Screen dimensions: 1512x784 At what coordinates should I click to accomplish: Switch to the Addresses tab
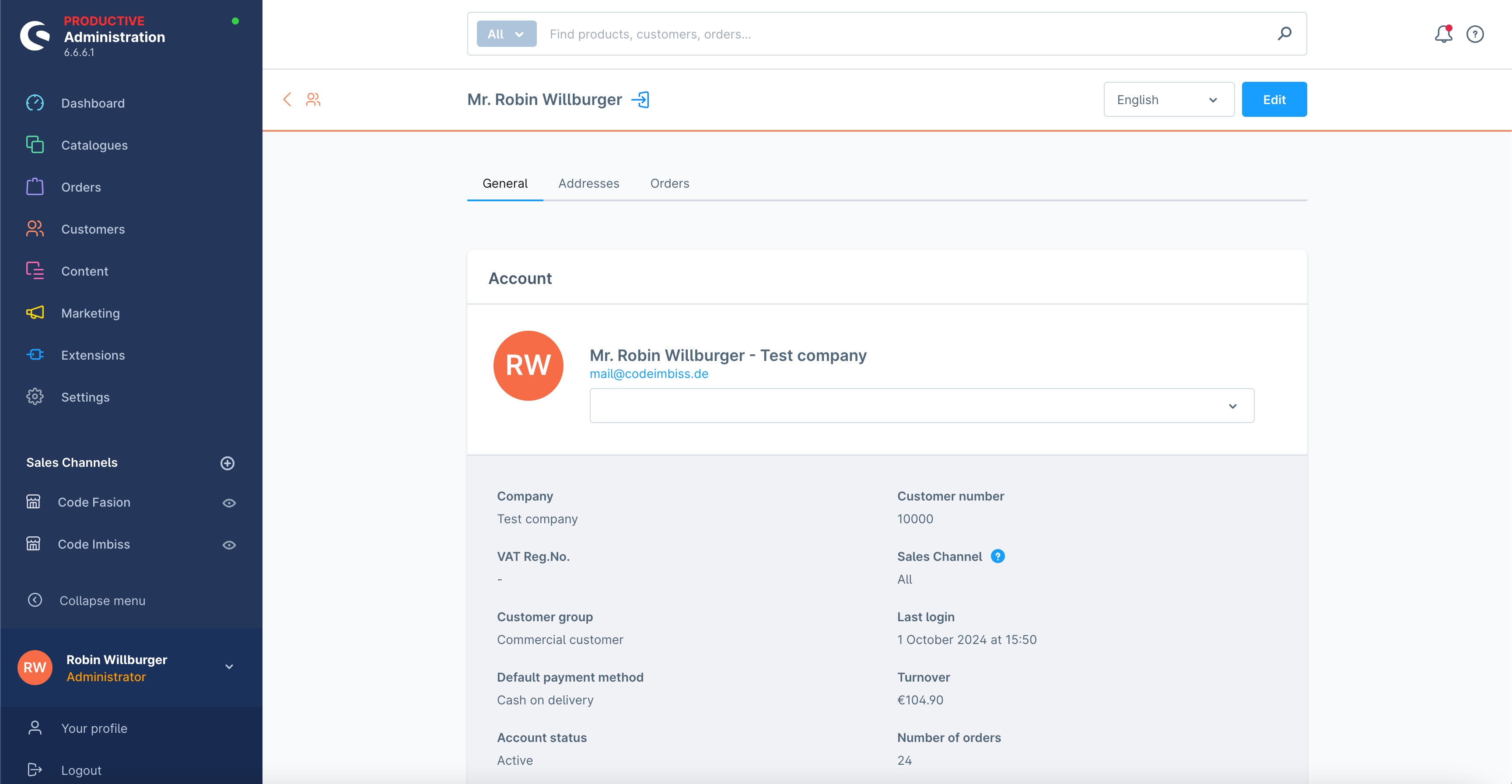point(588,183)
